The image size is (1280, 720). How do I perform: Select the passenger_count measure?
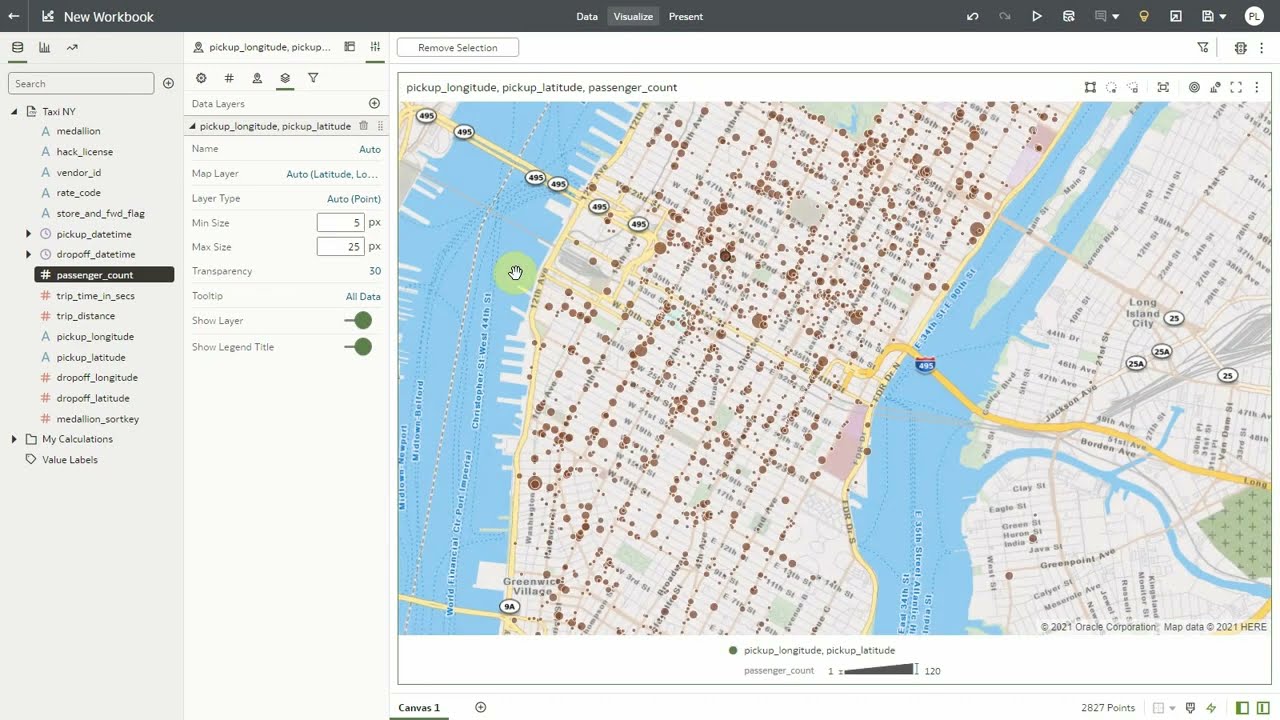pyautogui.click(x=104, y=274)
